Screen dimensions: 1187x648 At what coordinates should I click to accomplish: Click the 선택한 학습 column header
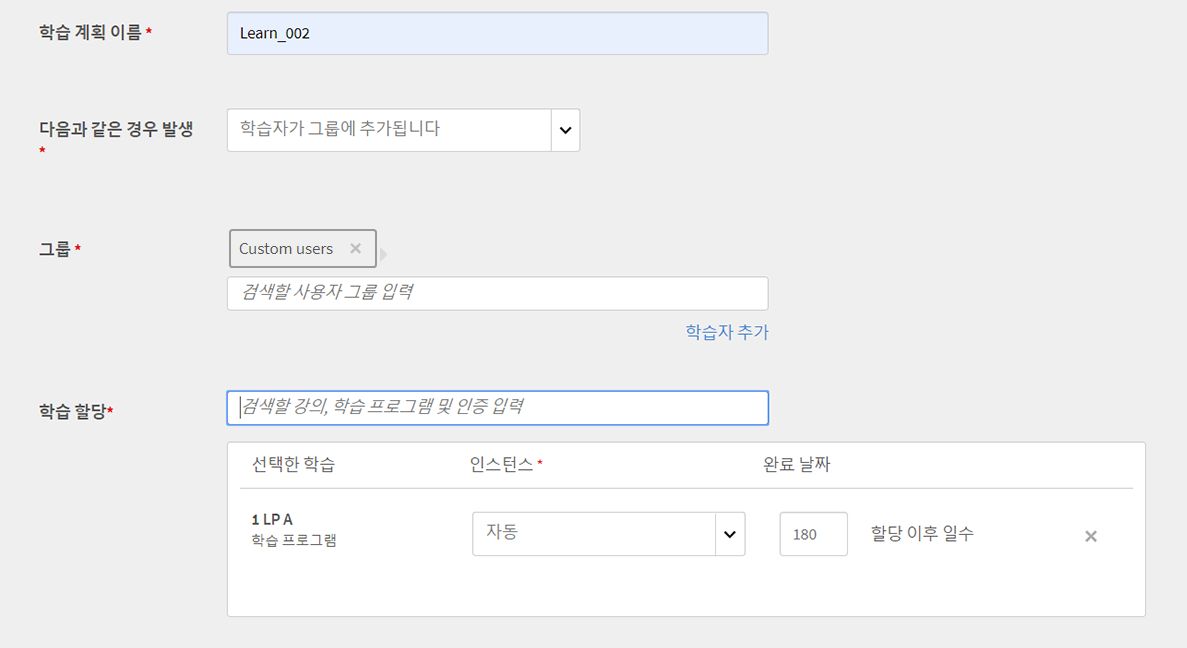(293, 464)
